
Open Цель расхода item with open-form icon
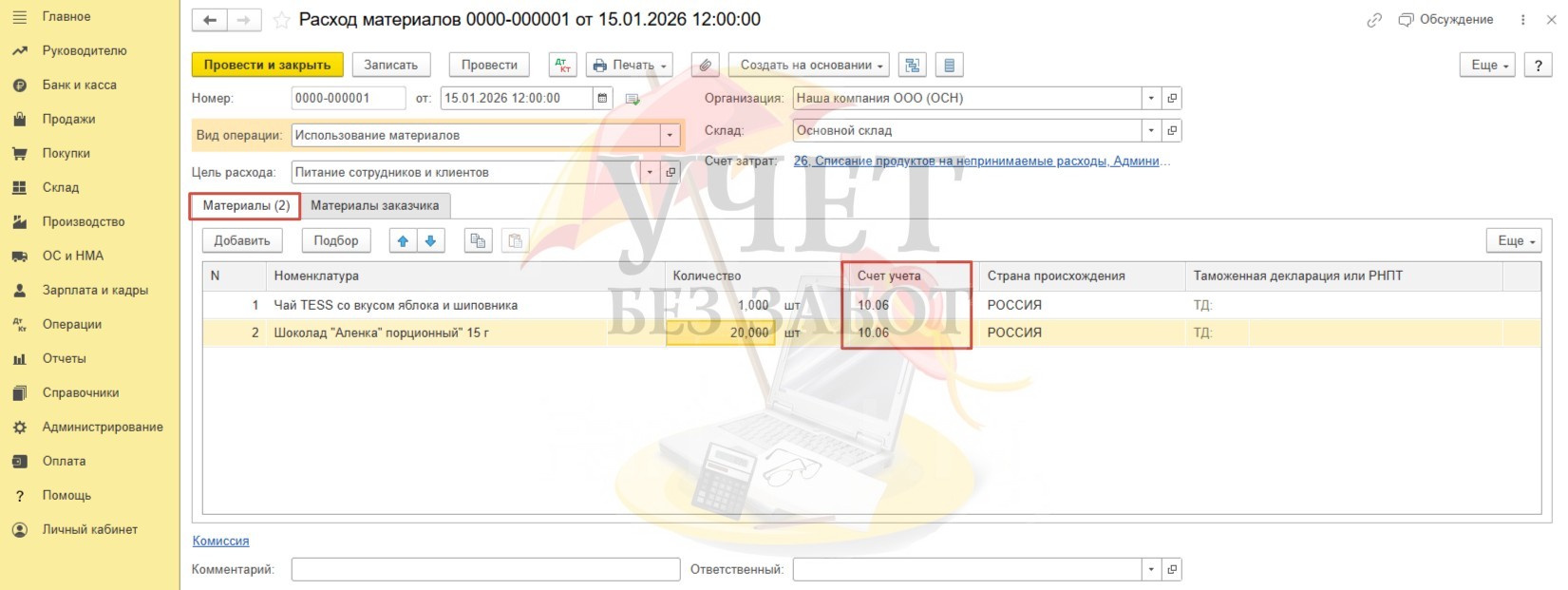click(x=671, y=172)
